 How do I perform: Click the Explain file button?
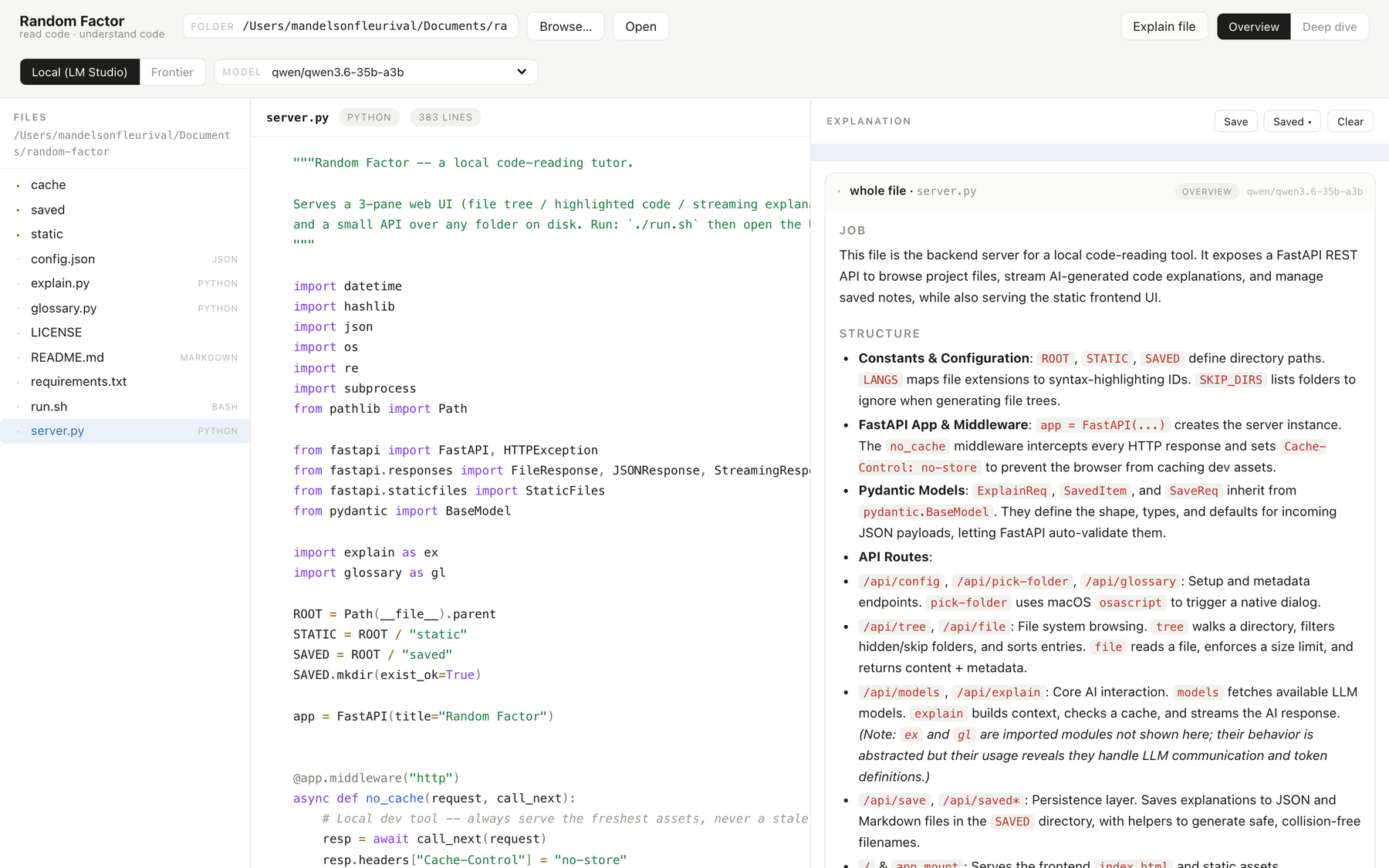click(1164, 26)
